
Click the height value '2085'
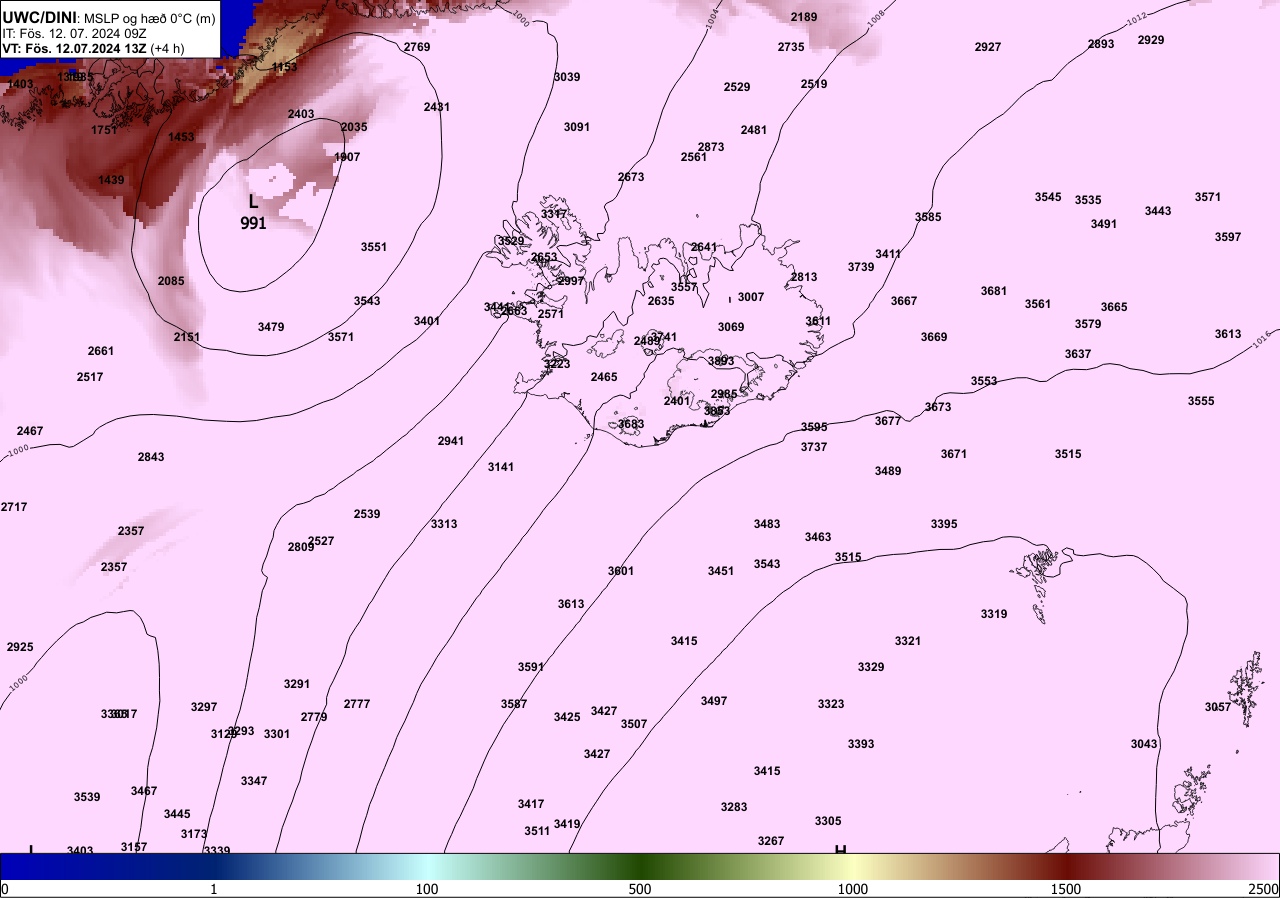coord(171,281)
